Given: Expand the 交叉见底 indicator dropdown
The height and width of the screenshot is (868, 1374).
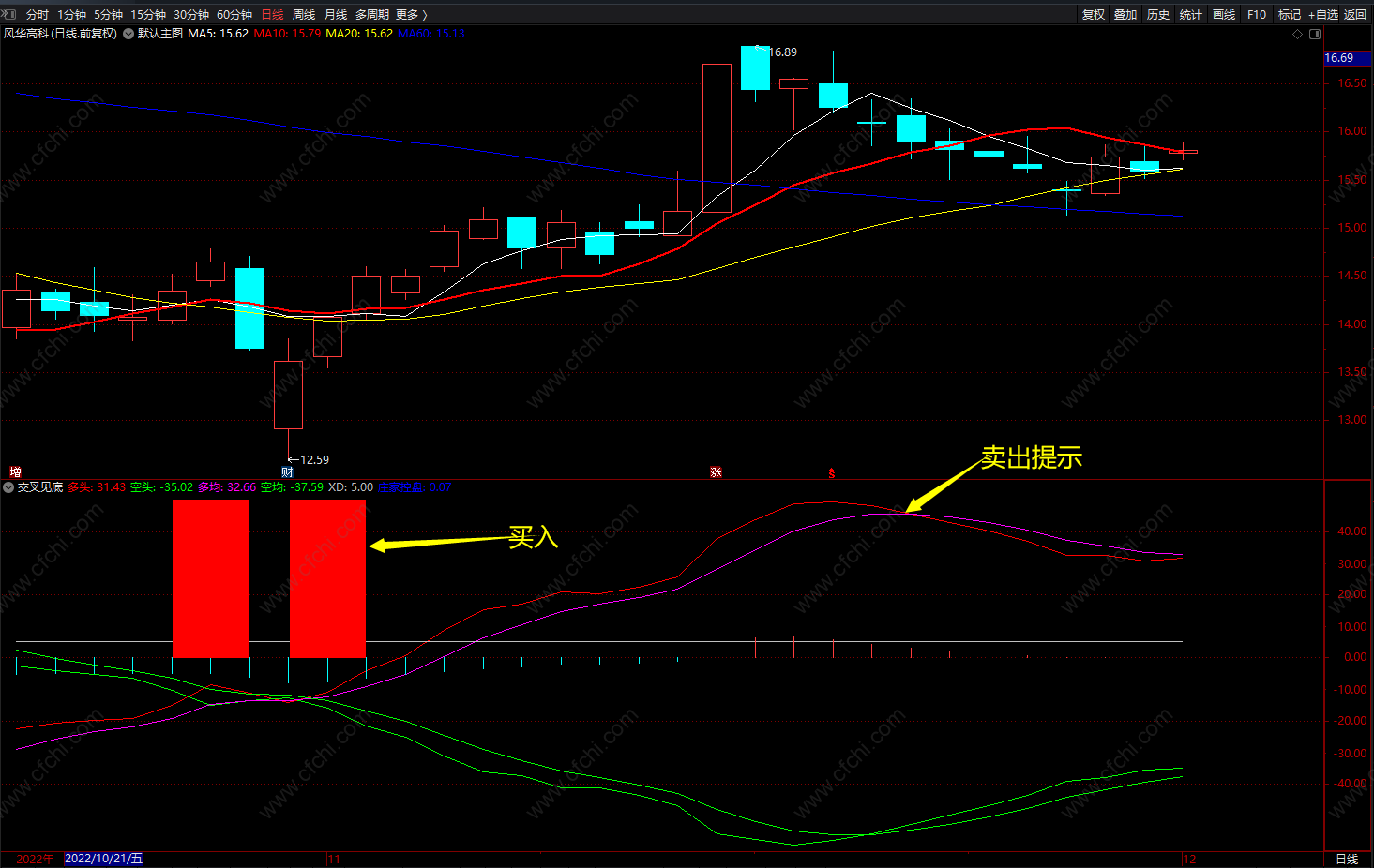Looking at the screenshot, I should click(x=8, y=487).
